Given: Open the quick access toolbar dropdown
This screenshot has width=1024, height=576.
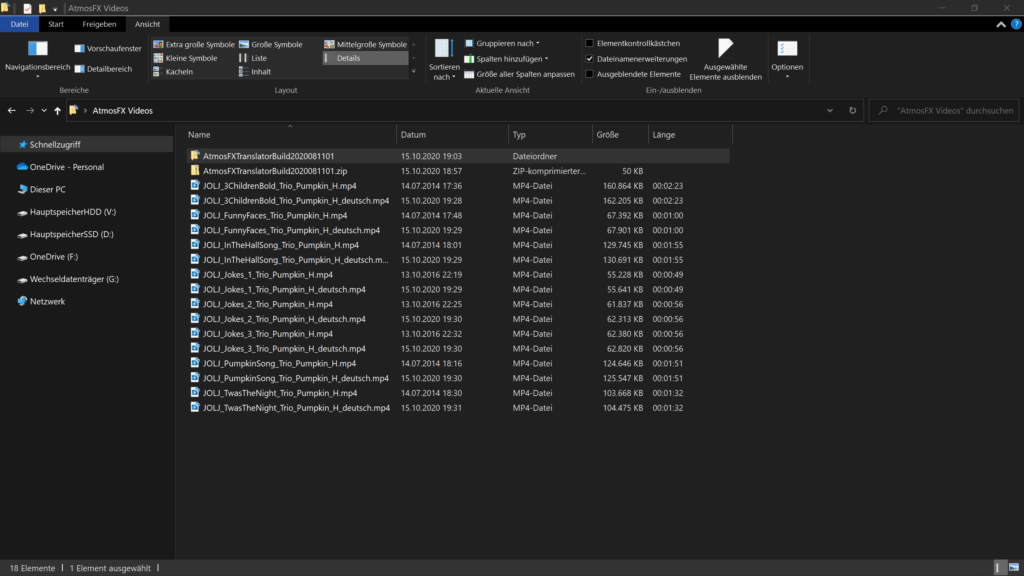Looking at the screenshot, I should [x=55, y=8].
